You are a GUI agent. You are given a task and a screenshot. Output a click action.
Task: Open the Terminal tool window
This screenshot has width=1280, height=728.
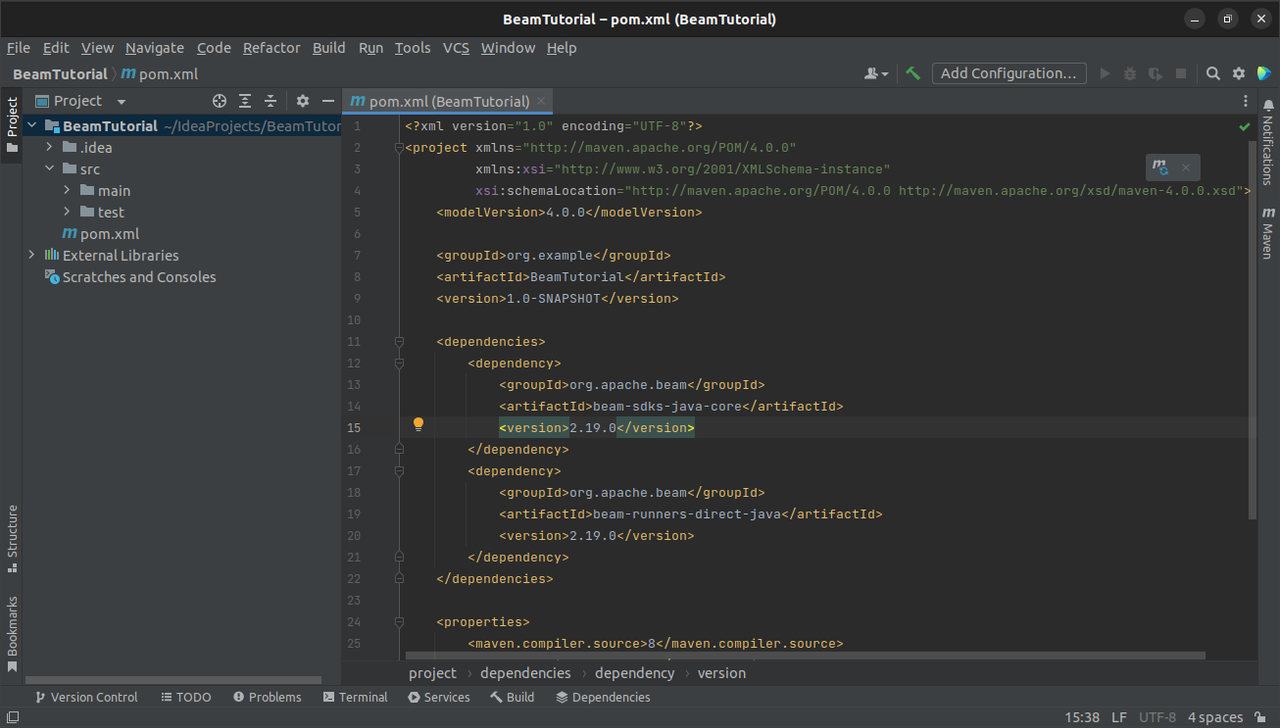pos(355,697)
